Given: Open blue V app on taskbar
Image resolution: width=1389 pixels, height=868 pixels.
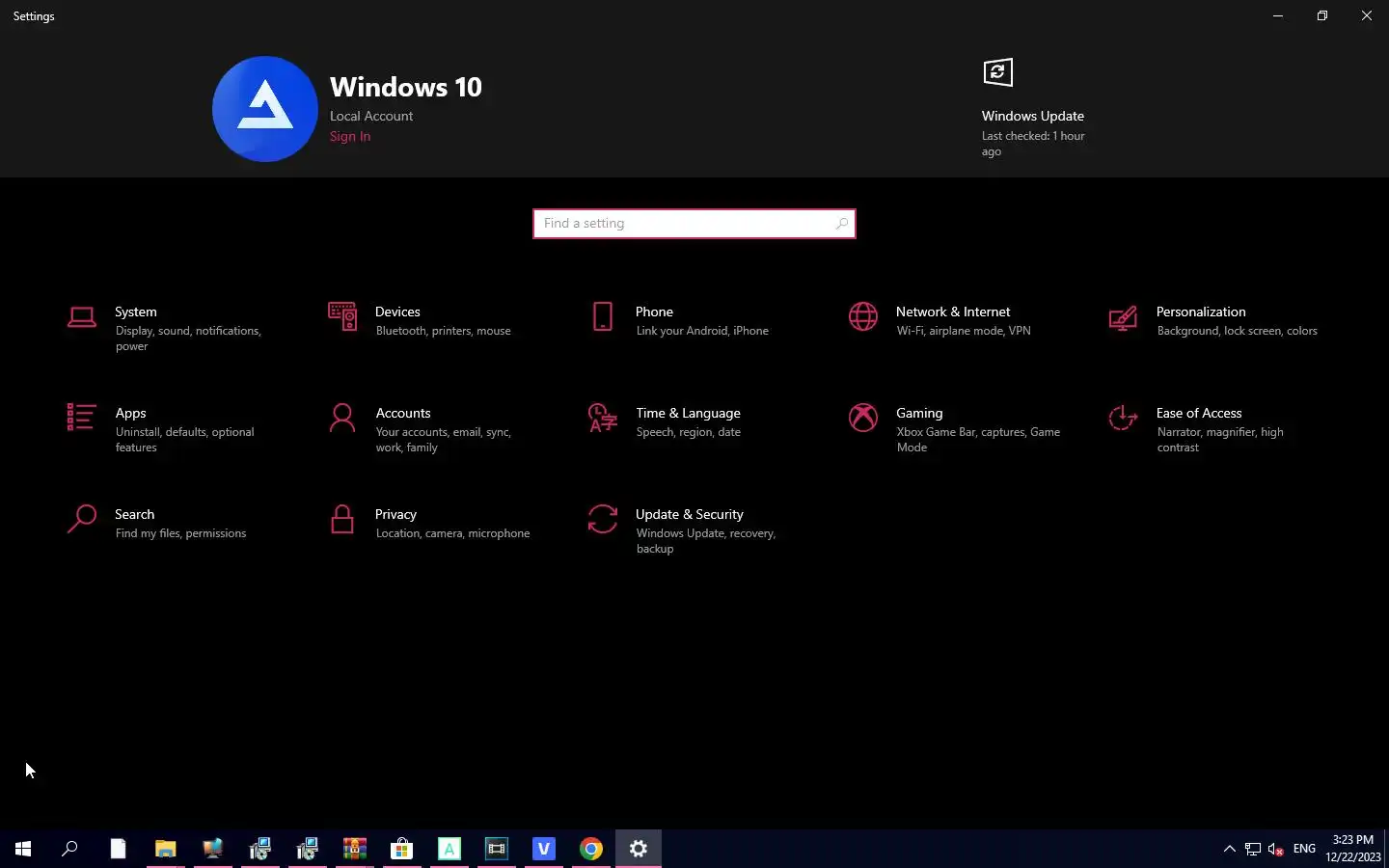Looking at the screenshot, I should coord(544,849).
